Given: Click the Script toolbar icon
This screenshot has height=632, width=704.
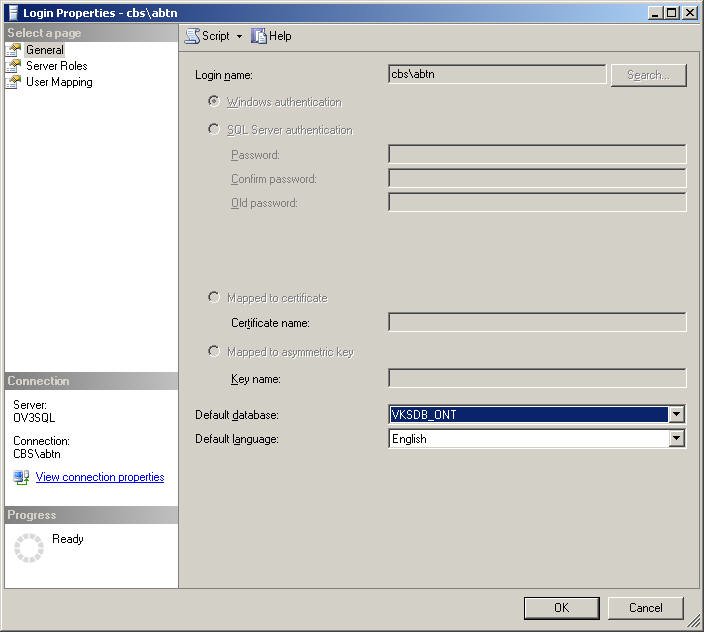Looking at the screenshot, I should tap(192, 36).
